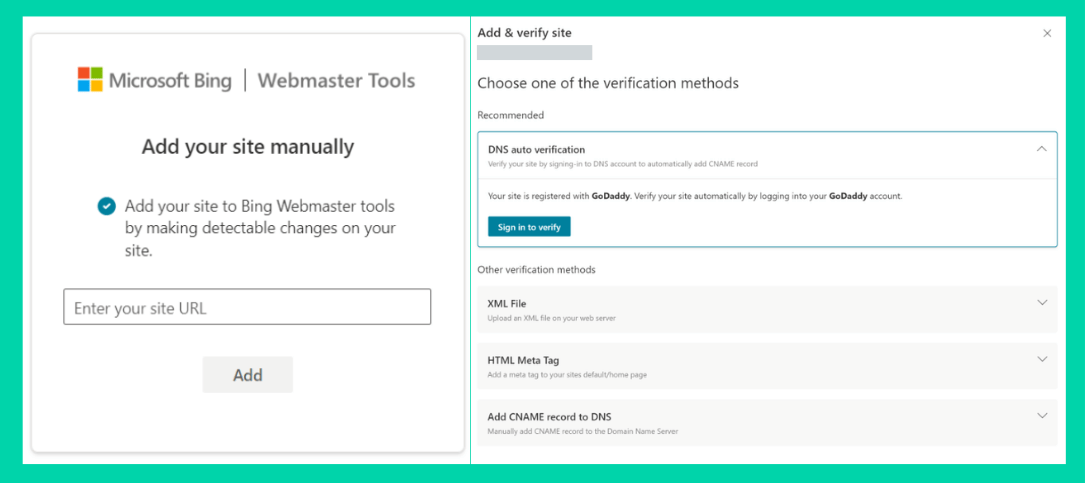This screenshot has width=1085, height=484.
Task: Click Upload an XML file description text
Action: pos(551,319)
